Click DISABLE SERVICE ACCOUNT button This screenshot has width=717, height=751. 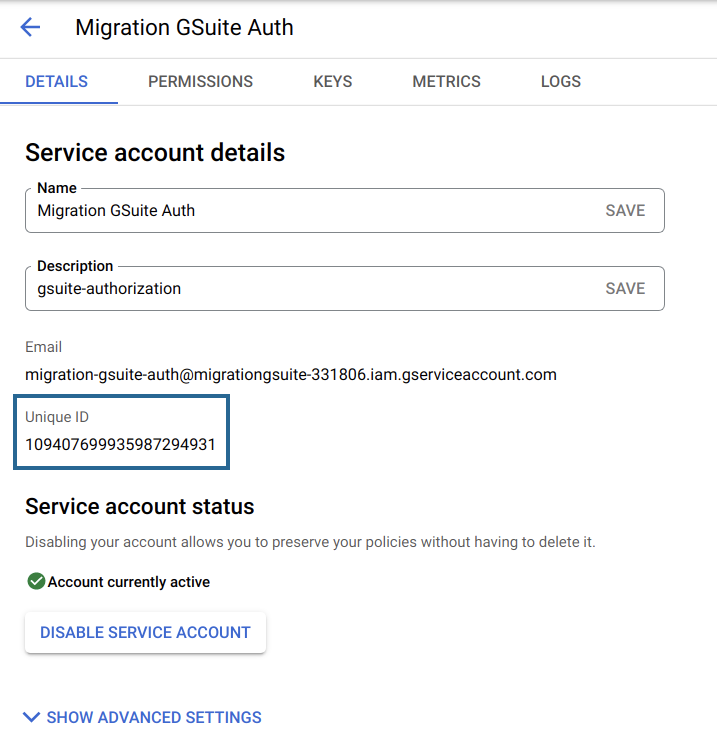click(x=145, y=632)
